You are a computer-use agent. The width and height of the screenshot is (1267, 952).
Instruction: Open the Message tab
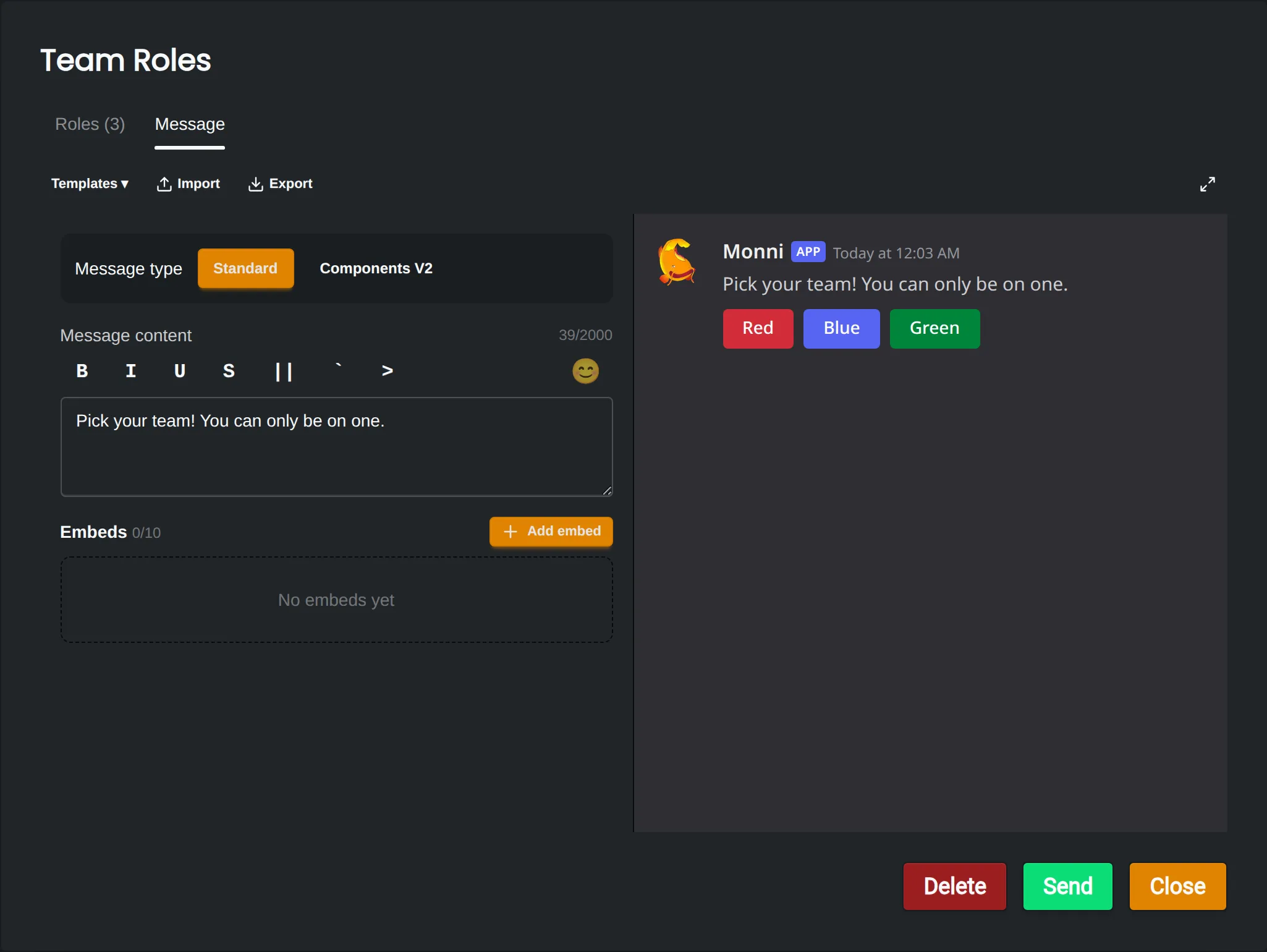click(190, 124)
